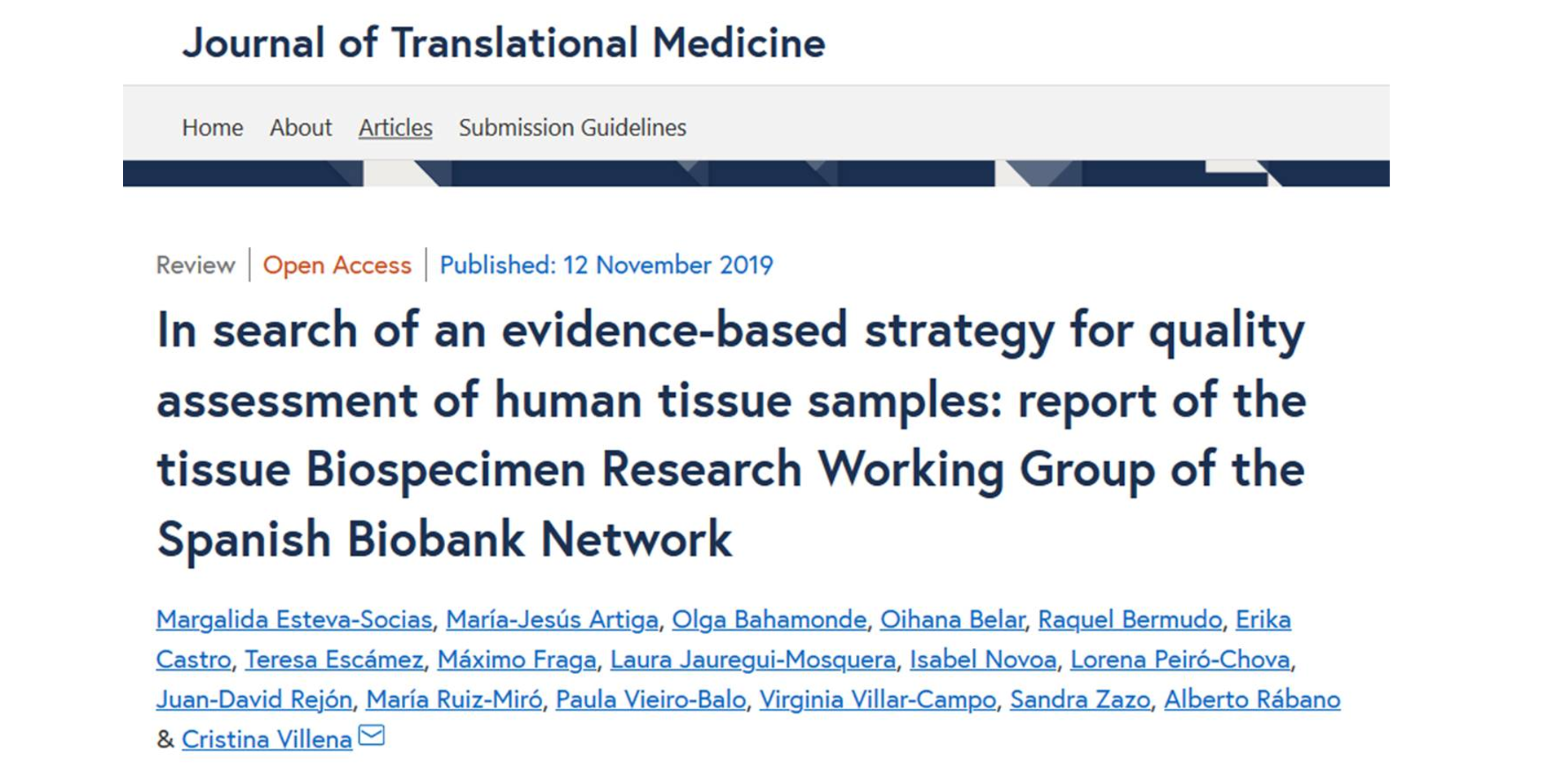Image resolution: width=1565 pixels, height=784 pixels.
Task: View author Oihana Belar profile
Action: point(952,619)
